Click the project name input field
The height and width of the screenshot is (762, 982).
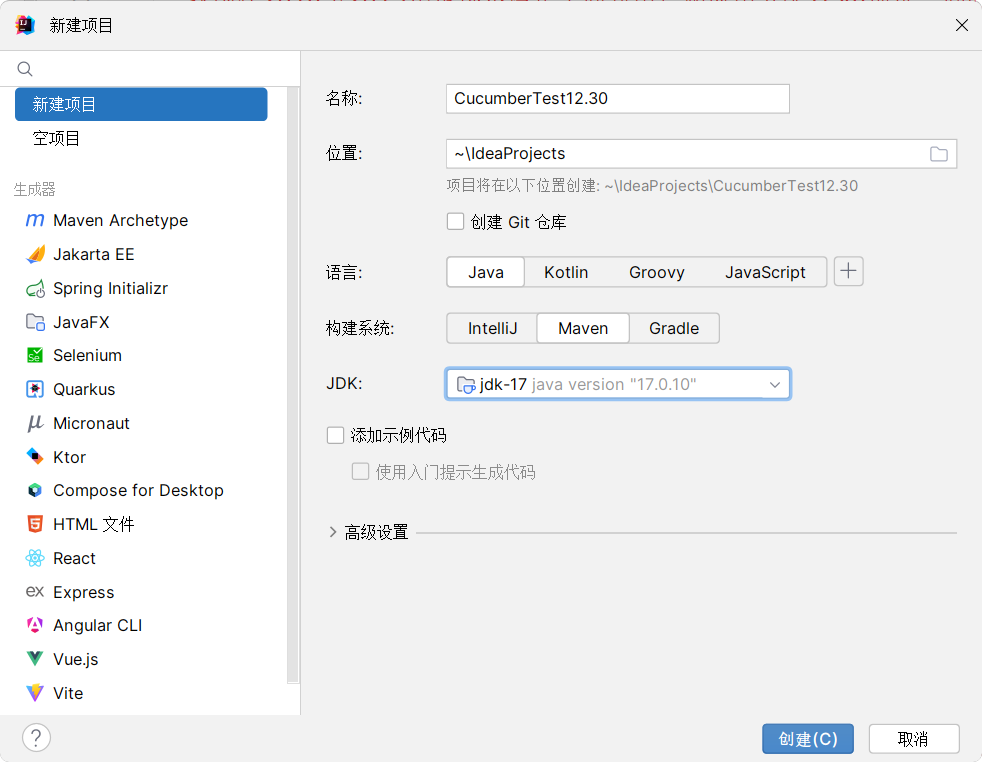(x=618, y=98)
